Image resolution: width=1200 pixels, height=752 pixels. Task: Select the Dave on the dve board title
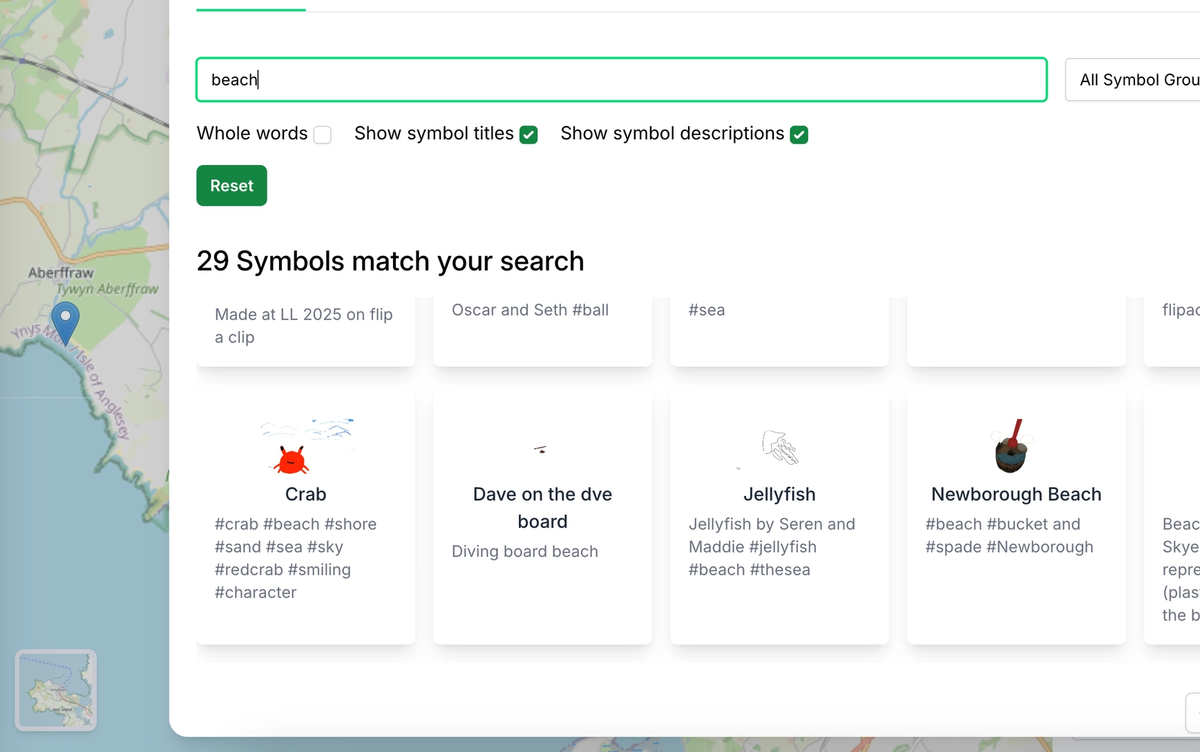click(542, 508)
